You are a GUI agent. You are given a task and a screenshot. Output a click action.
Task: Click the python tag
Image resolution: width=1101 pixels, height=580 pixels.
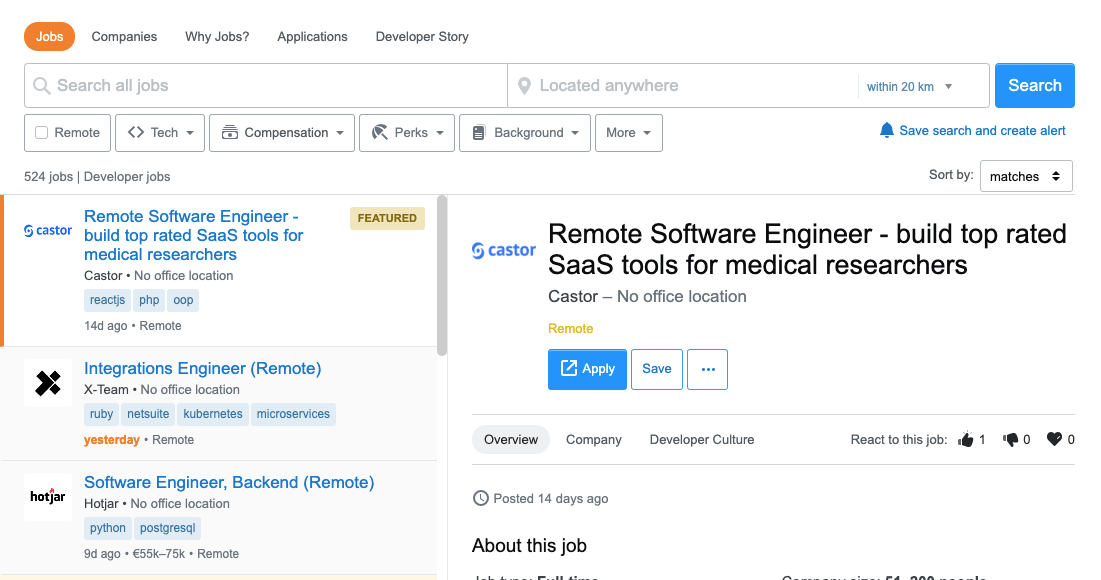[107, 528]
